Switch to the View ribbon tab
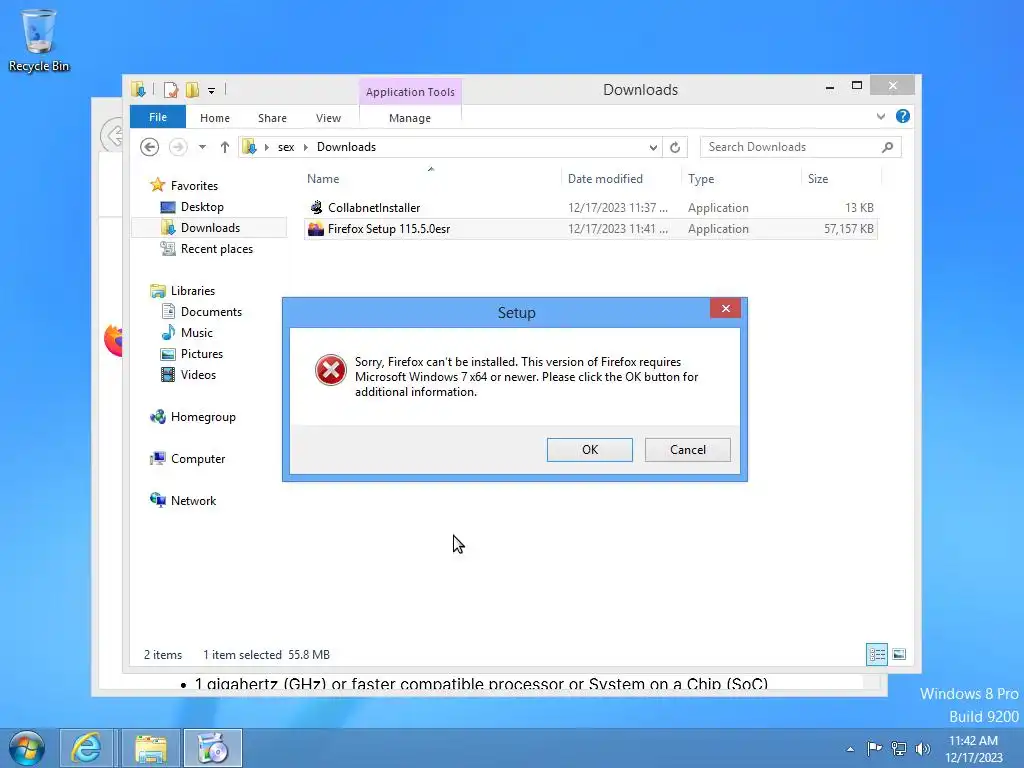 tap(328, 118)
